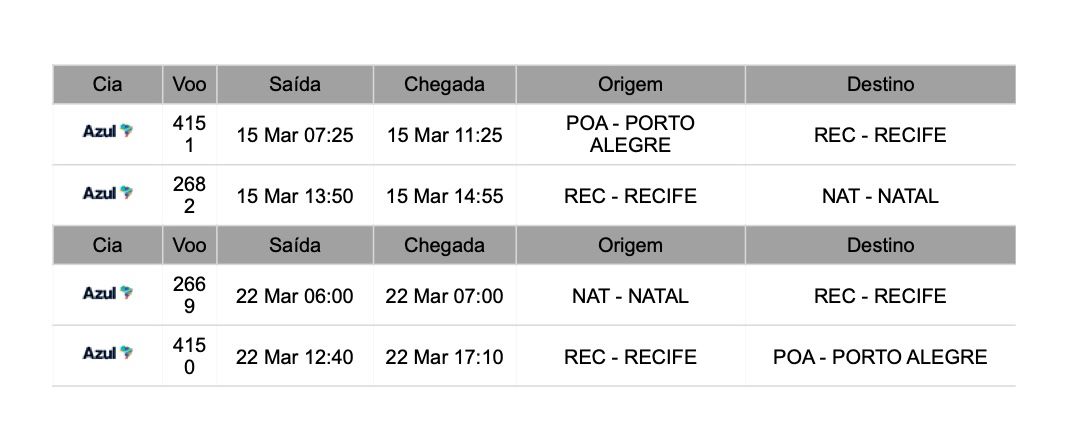Viewport: 1080px width, 435px height.
Task: Click the topmost Cia column header
Action: [107, 85]
